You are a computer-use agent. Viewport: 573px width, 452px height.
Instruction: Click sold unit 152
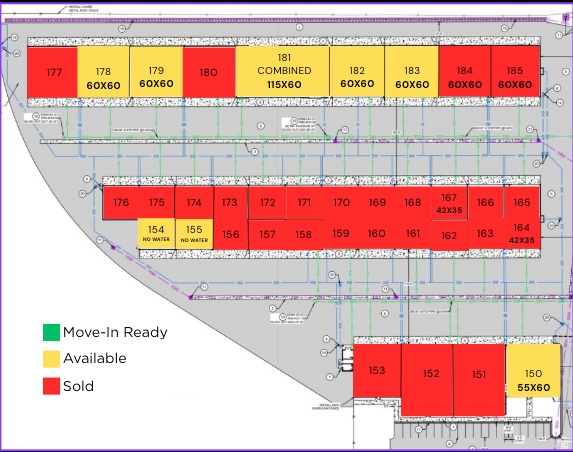click(427, 380)
